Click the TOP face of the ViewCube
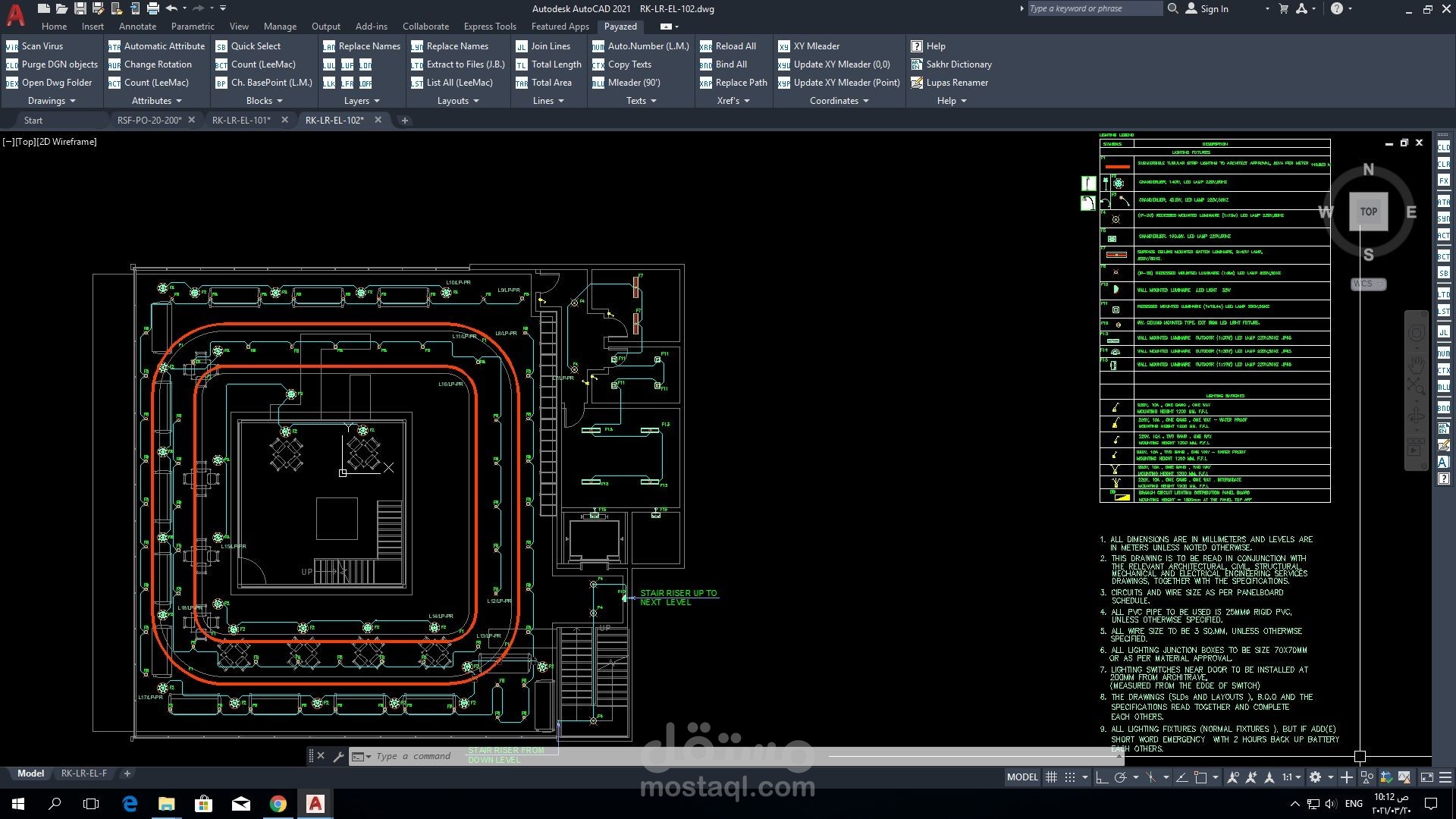 click(x=1369, y=212)
